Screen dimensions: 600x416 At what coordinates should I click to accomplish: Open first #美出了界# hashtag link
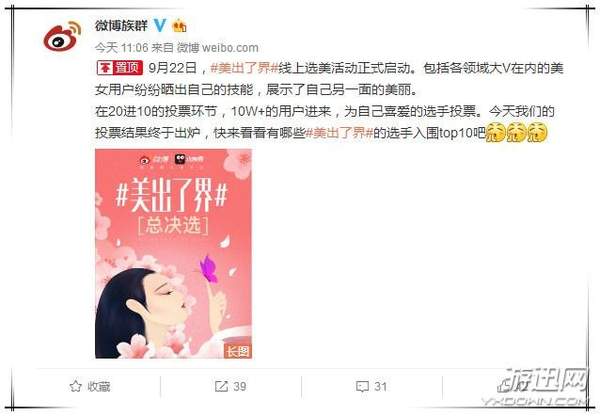(244, 68)
